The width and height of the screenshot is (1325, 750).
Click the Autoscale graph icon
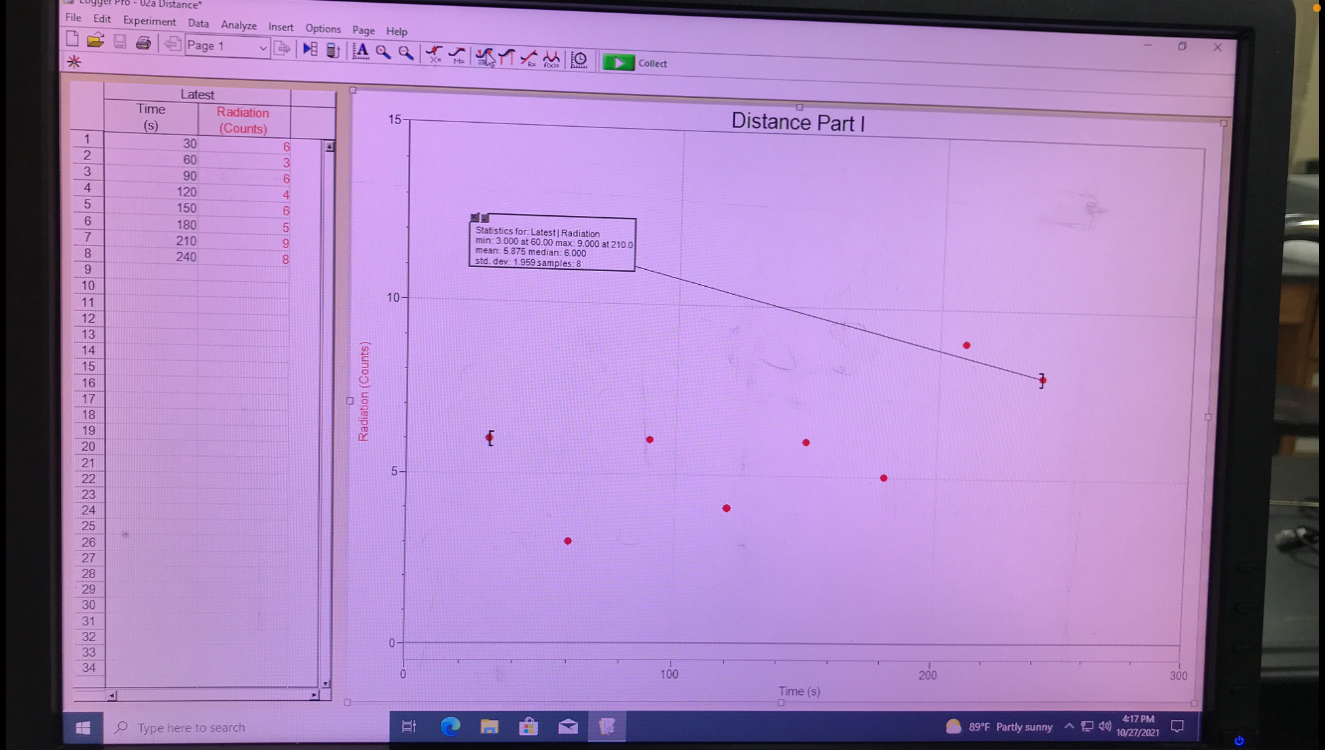(360, 51)
